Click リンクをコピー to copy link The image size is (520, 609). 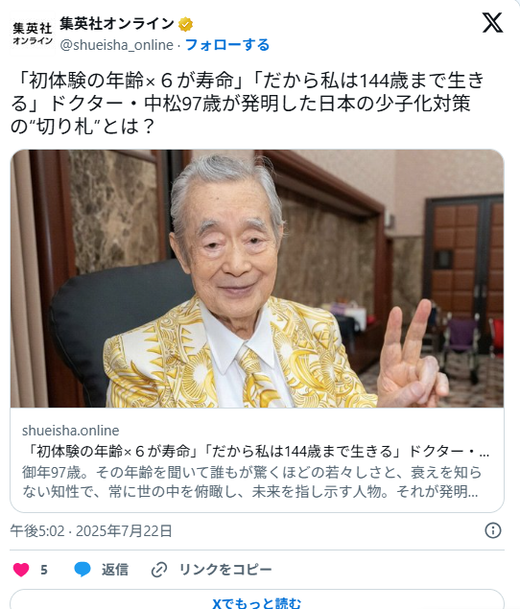(x=225, y=570)
